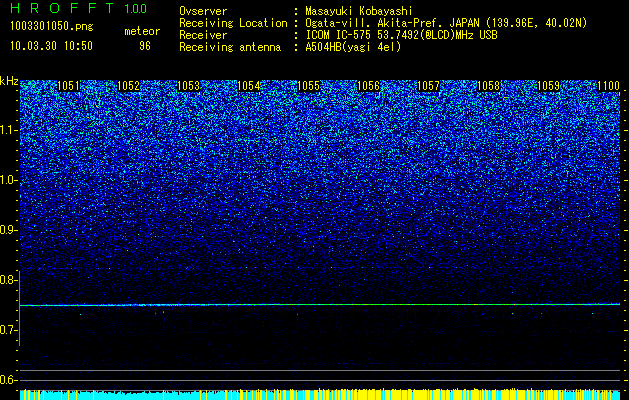Click the 0.6 frequency axis label
The image size is (629, 400).
9,380
